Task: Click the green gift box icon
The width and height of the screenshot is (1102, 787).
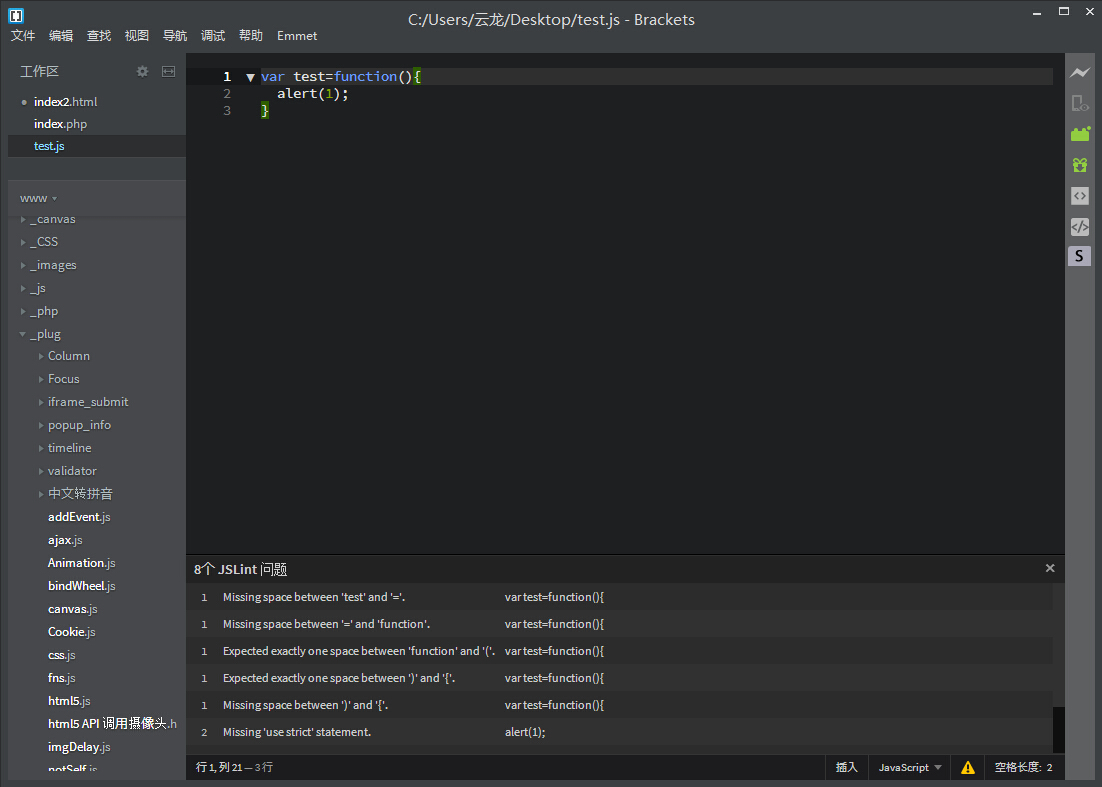Action: [x=1079, y=165]
